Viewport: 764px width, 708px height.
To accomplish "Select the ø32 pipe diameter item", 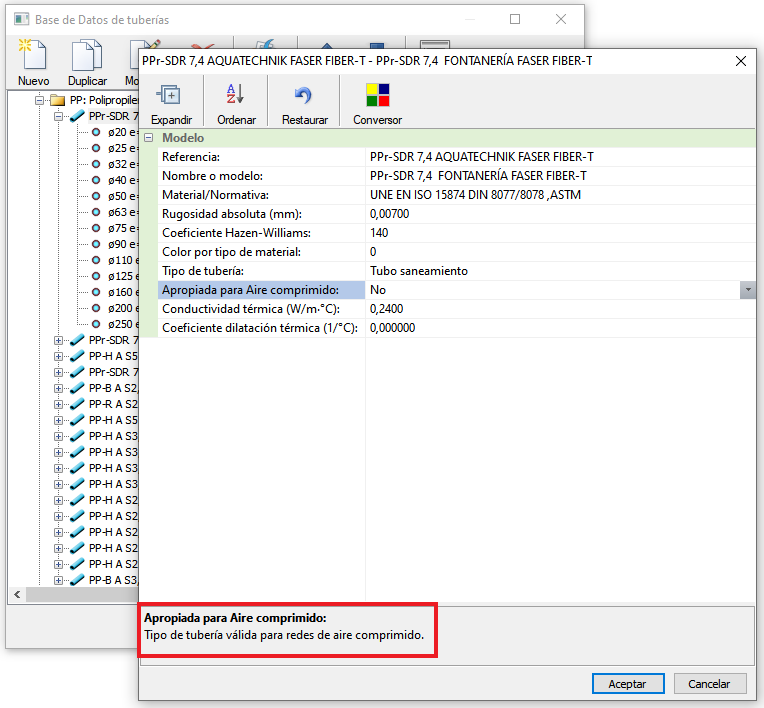I will click(x=117, y=164).
